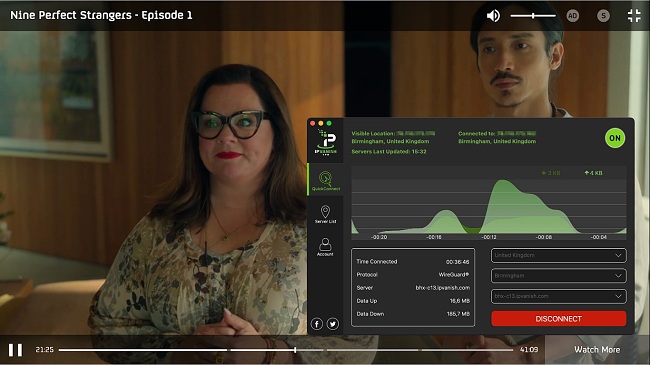Image resolution: width=650 pixels, height=365 pixels.
Task: Open IPVanish Twitter page icon
Action: [x=333, y=324]
